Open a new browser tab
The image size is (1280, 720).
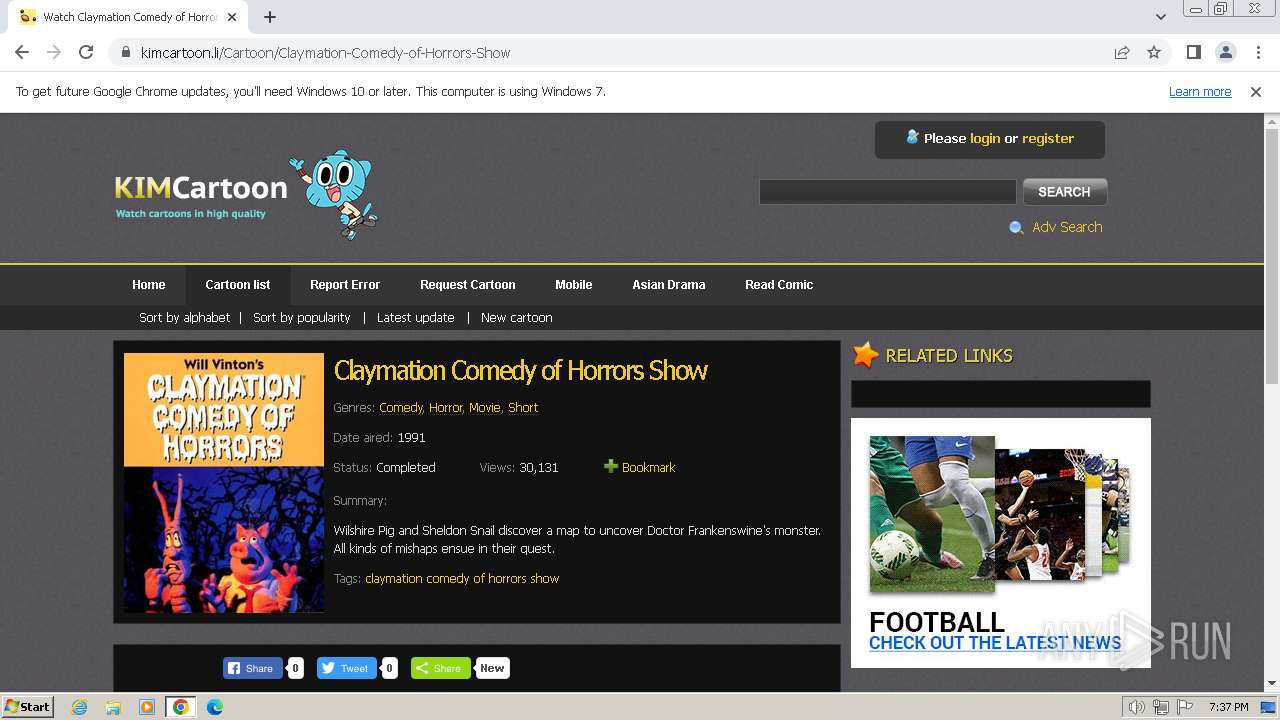[270, 17]
